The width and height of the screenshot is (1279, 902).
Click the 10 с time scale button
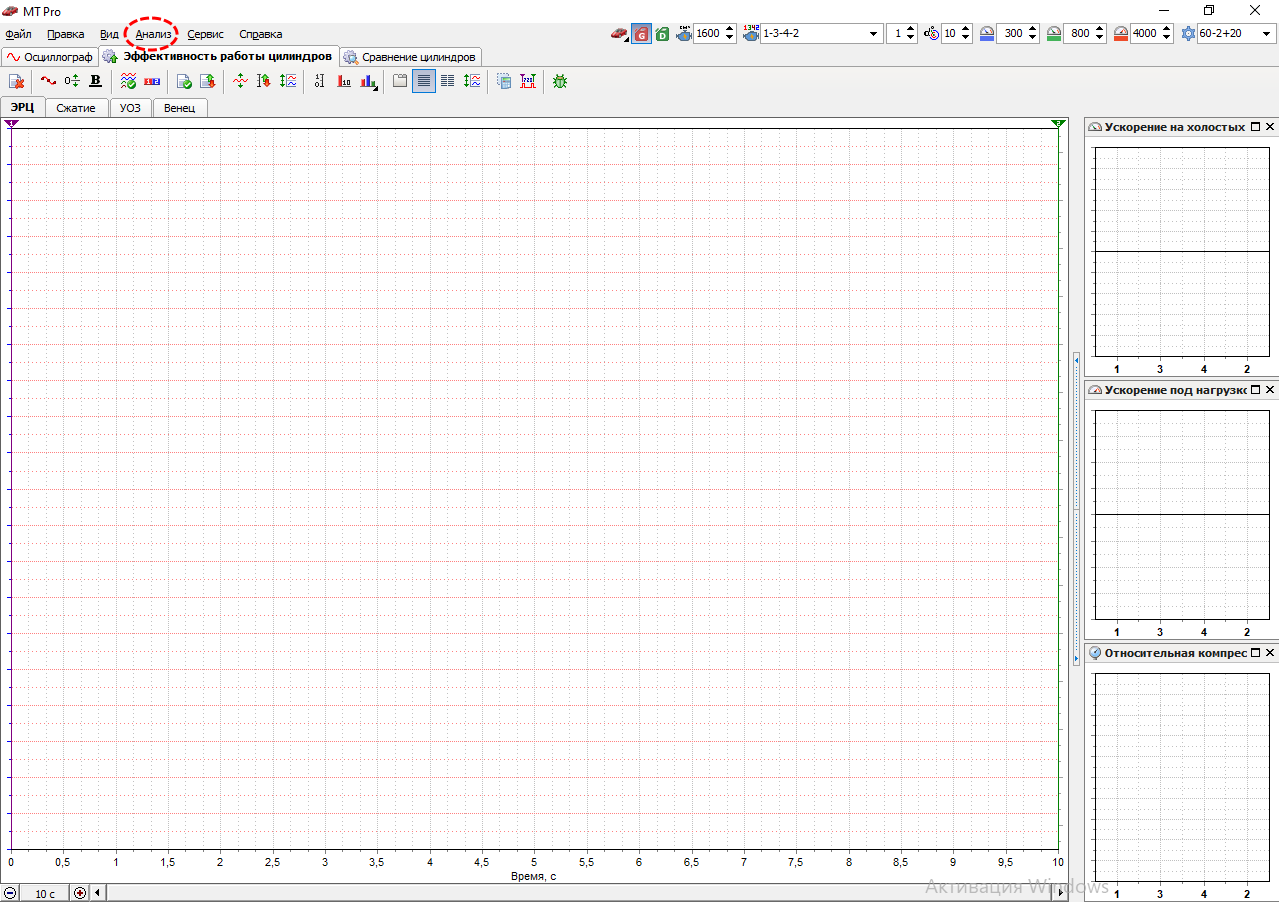(x=45, y=893)
